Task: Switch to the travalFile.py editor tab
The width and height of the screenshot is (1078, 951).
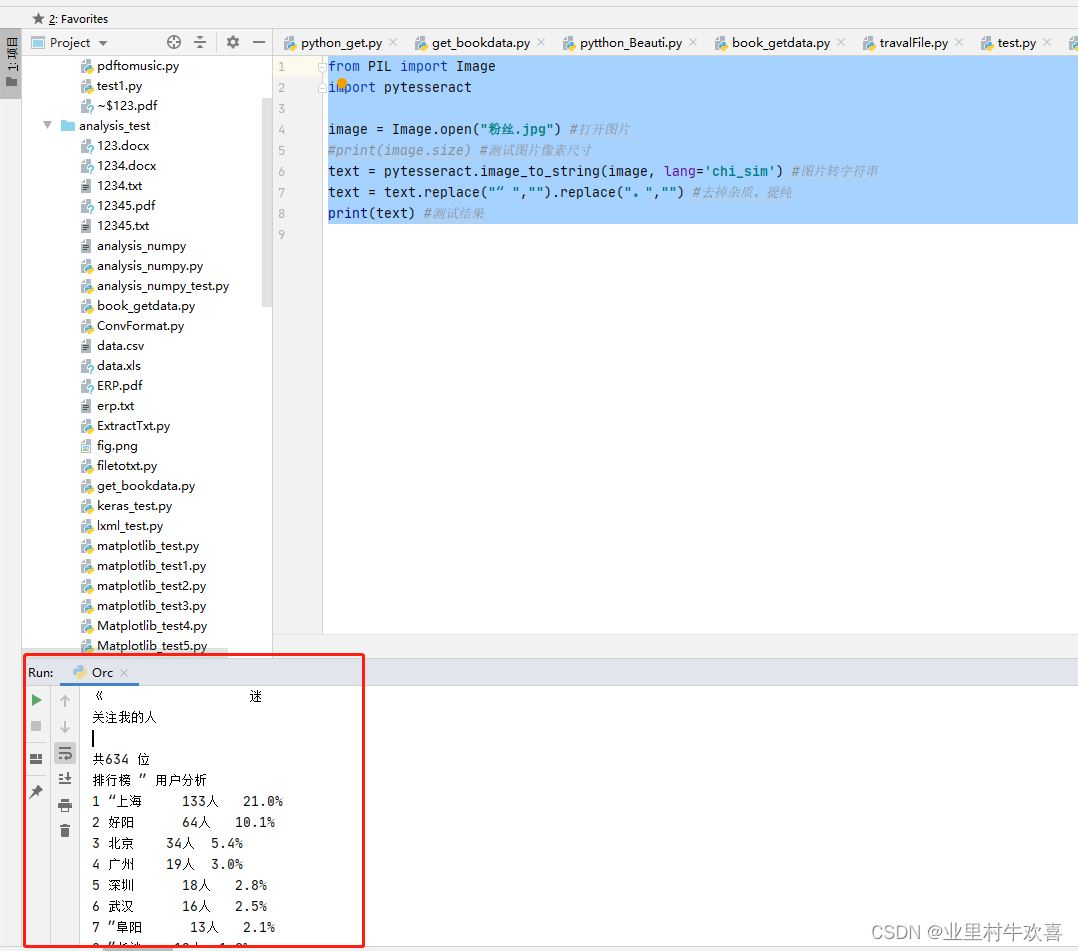Action: coord(913,43)
